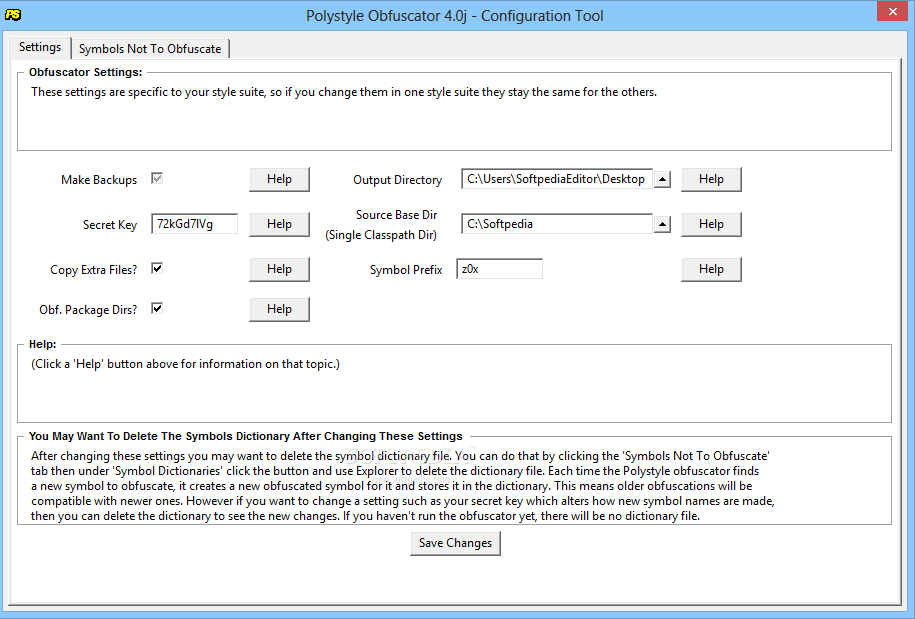Click the Save Changes button
This screenshot has width=915, height=619.
[x=455, y=543]
